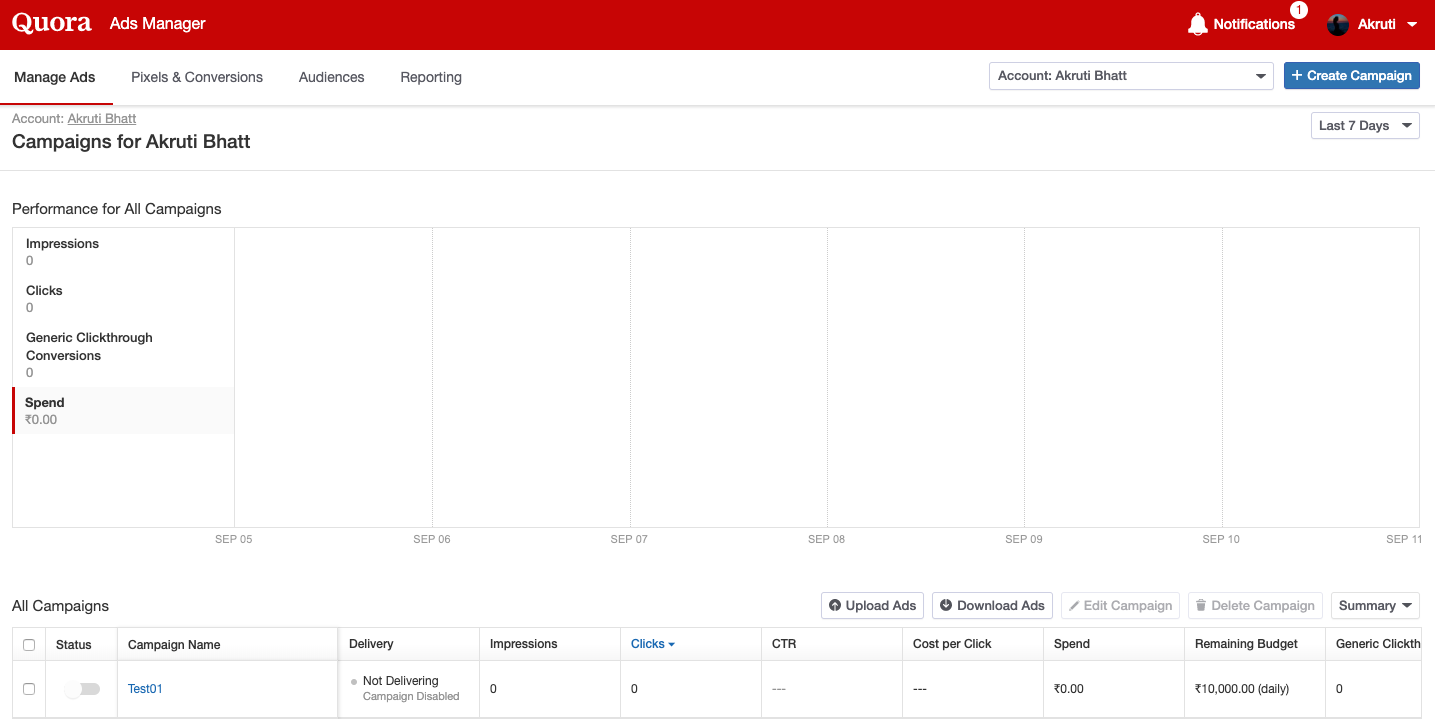Check the Test01 row checkbox
Image resolution: width=1435 pixels, height=719 pixels.
coord(29,689)
